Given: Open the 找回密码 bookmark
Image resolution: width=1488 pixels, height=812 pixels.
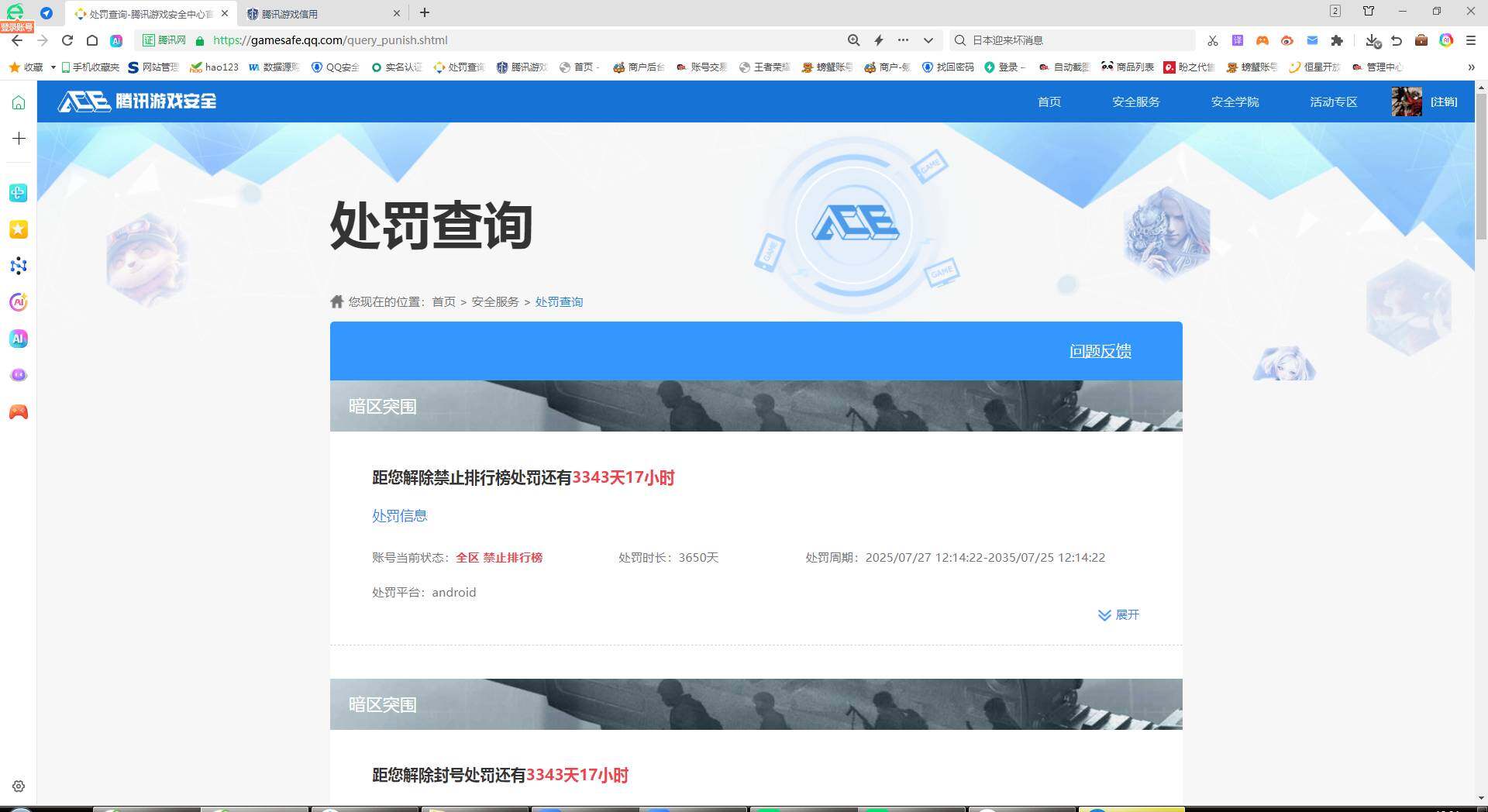Looking at the screenshot, I should click(x=948, y=67).
